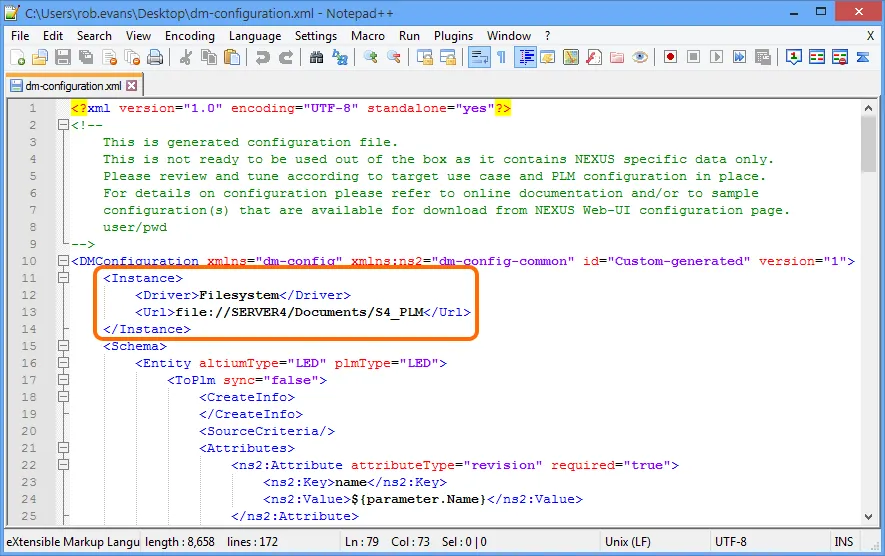Click the Copy toolbar icon

[209, 57]
